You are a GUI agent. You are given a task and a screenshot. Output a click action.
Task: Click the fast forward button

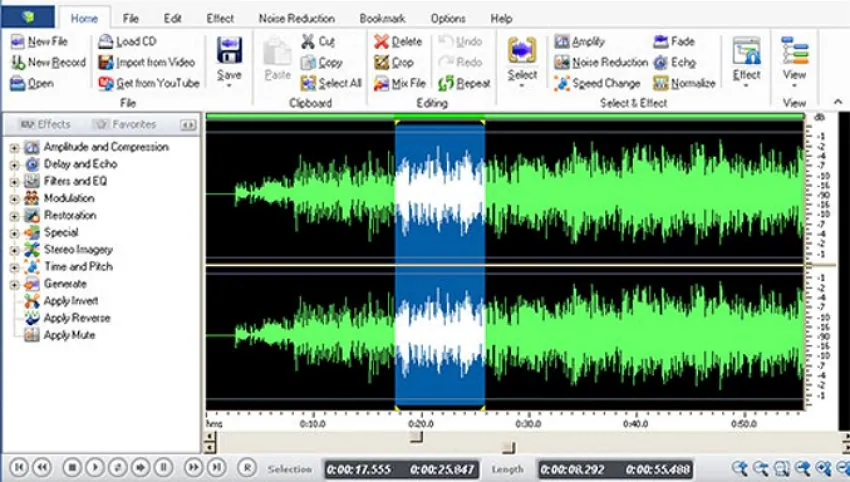[x=193, y=467]
